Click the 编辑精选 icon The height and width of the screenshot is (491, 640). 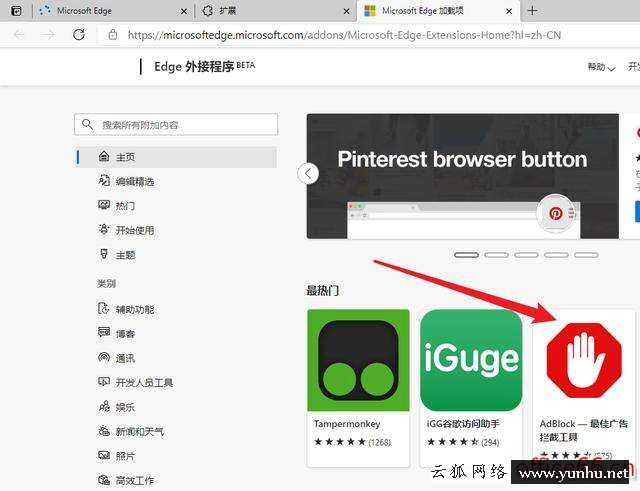(104, 181)
